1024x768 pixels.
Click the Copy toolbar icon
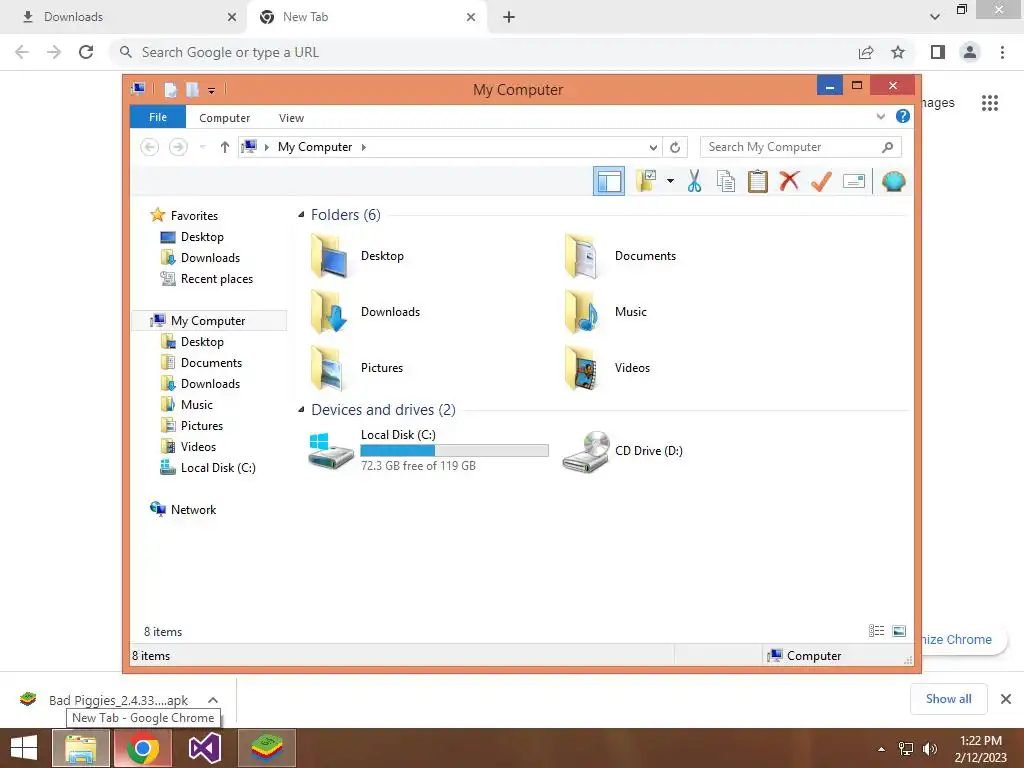726,181
